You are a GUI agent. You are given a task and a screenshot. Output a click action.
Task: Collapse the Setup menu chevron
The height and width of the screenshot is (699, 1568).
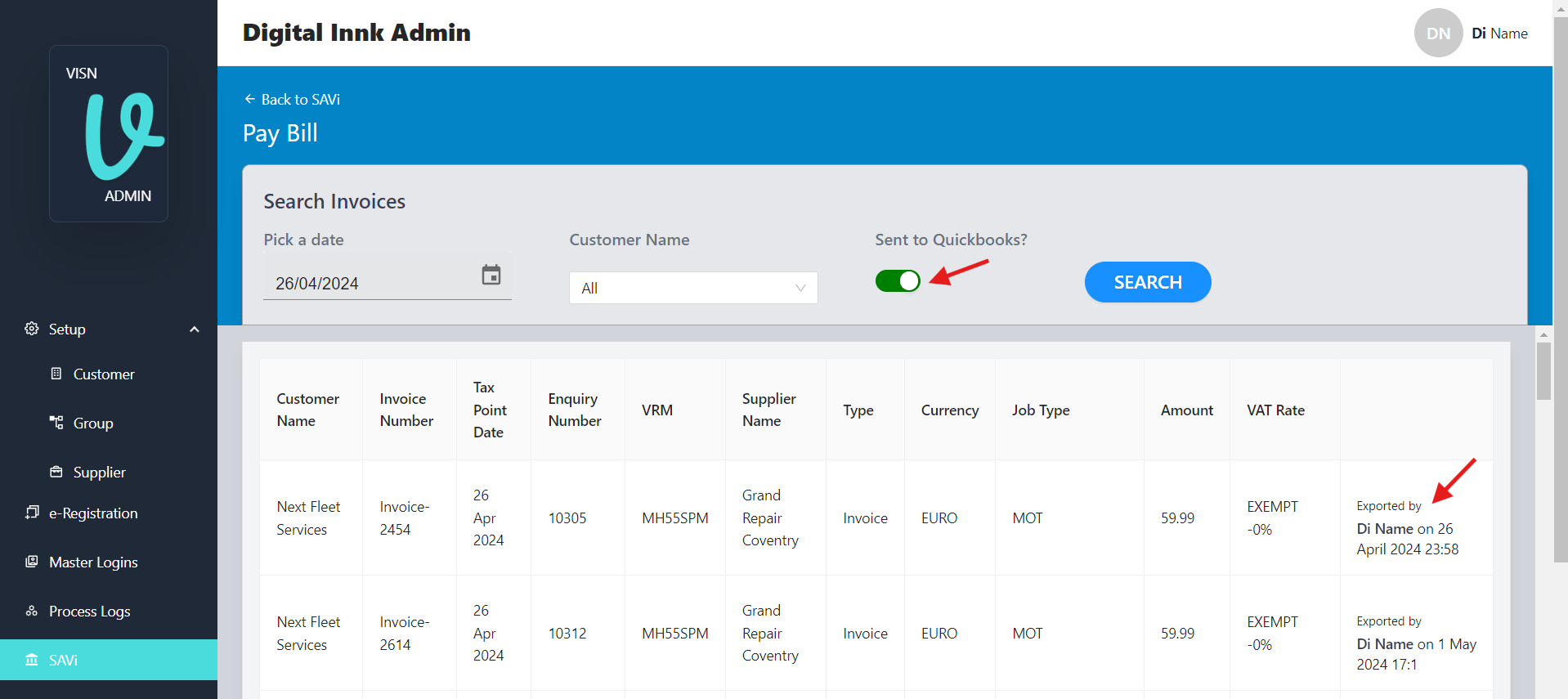(x=195, y=329)
